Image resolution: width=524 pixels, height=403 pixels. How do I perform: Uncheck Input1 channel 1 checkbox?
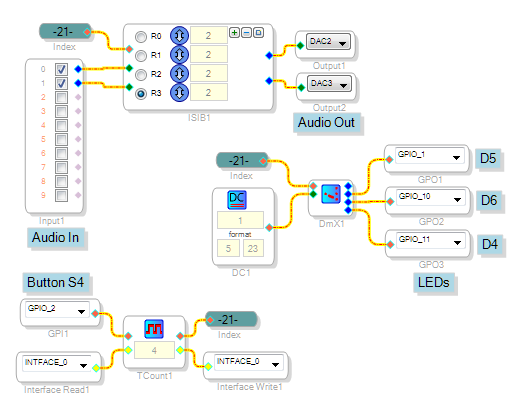[61, 84]
